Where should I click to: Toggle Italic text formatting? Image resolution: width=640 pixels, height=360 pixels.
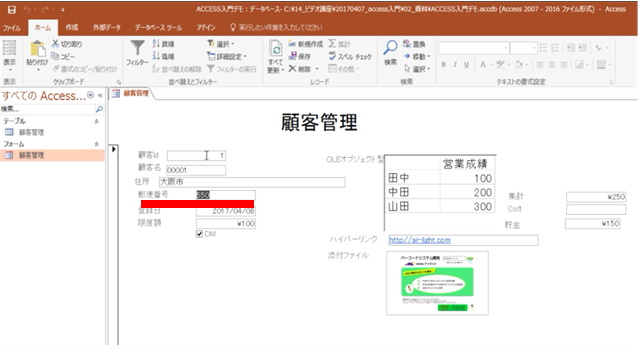click(455, 64)
